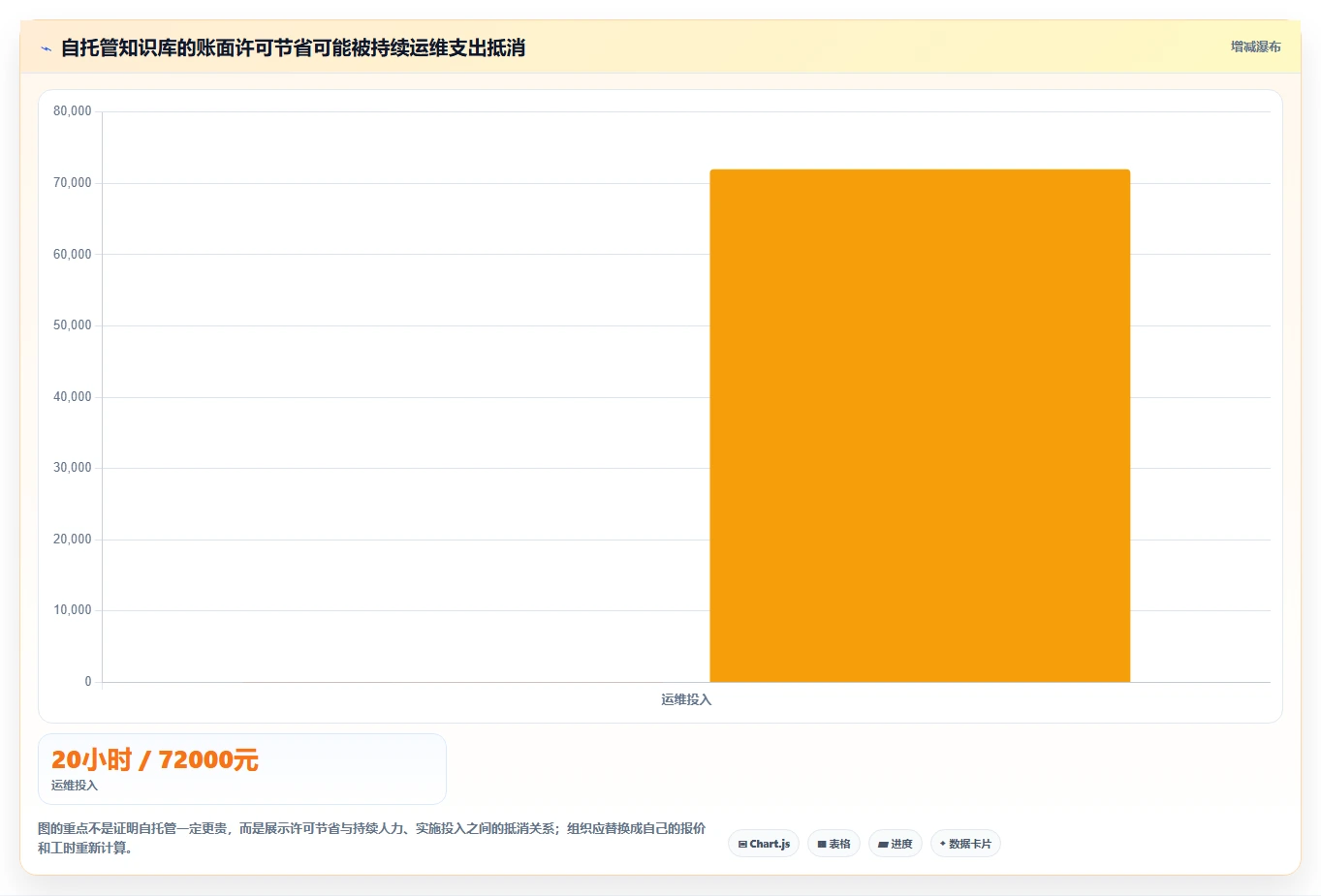The image size is (1321, 896).
Task: Click the 50,000 y-axis label
Action: coord(73,325)
